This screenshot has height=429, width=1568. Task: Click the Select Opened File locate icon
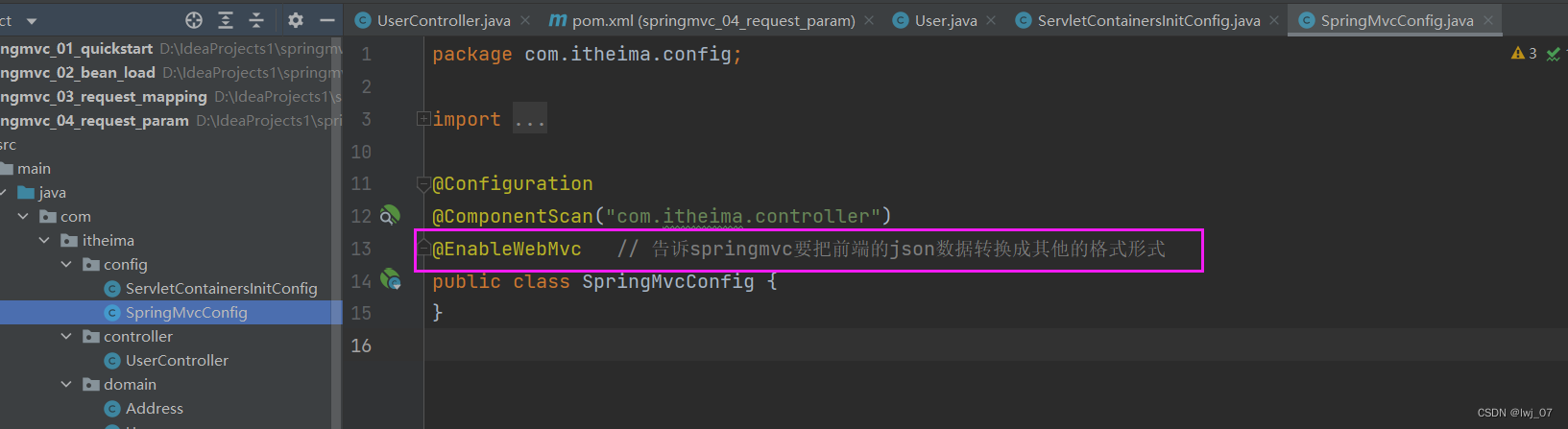tap(194, 20)
